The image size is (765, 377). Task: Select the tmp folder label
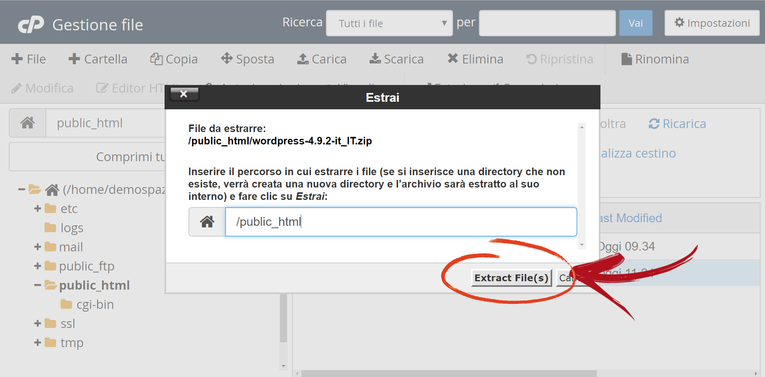tap(72, 342)
